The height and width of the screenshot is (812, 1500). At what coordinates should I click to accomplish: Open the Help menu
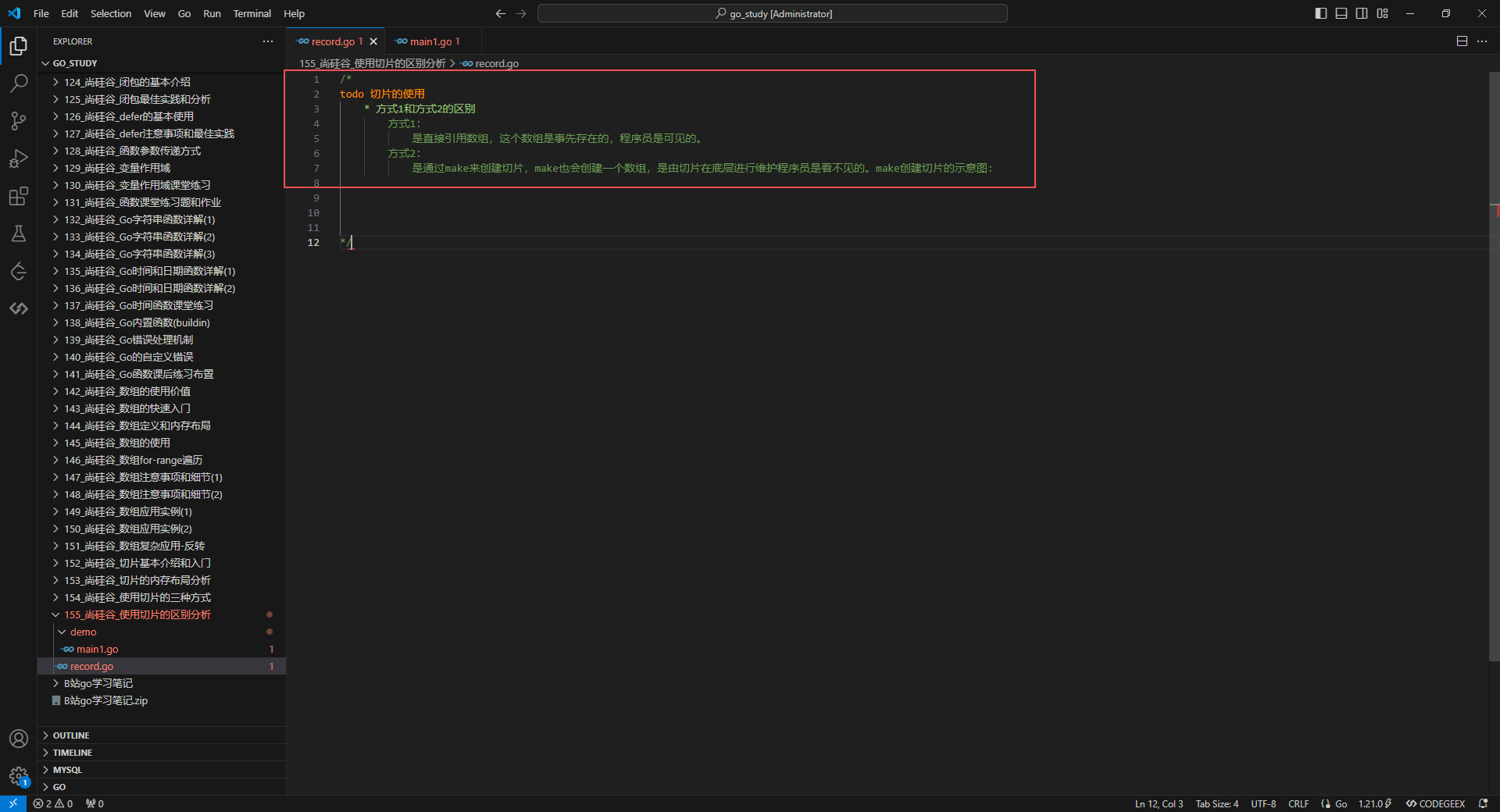click(295, 13)
